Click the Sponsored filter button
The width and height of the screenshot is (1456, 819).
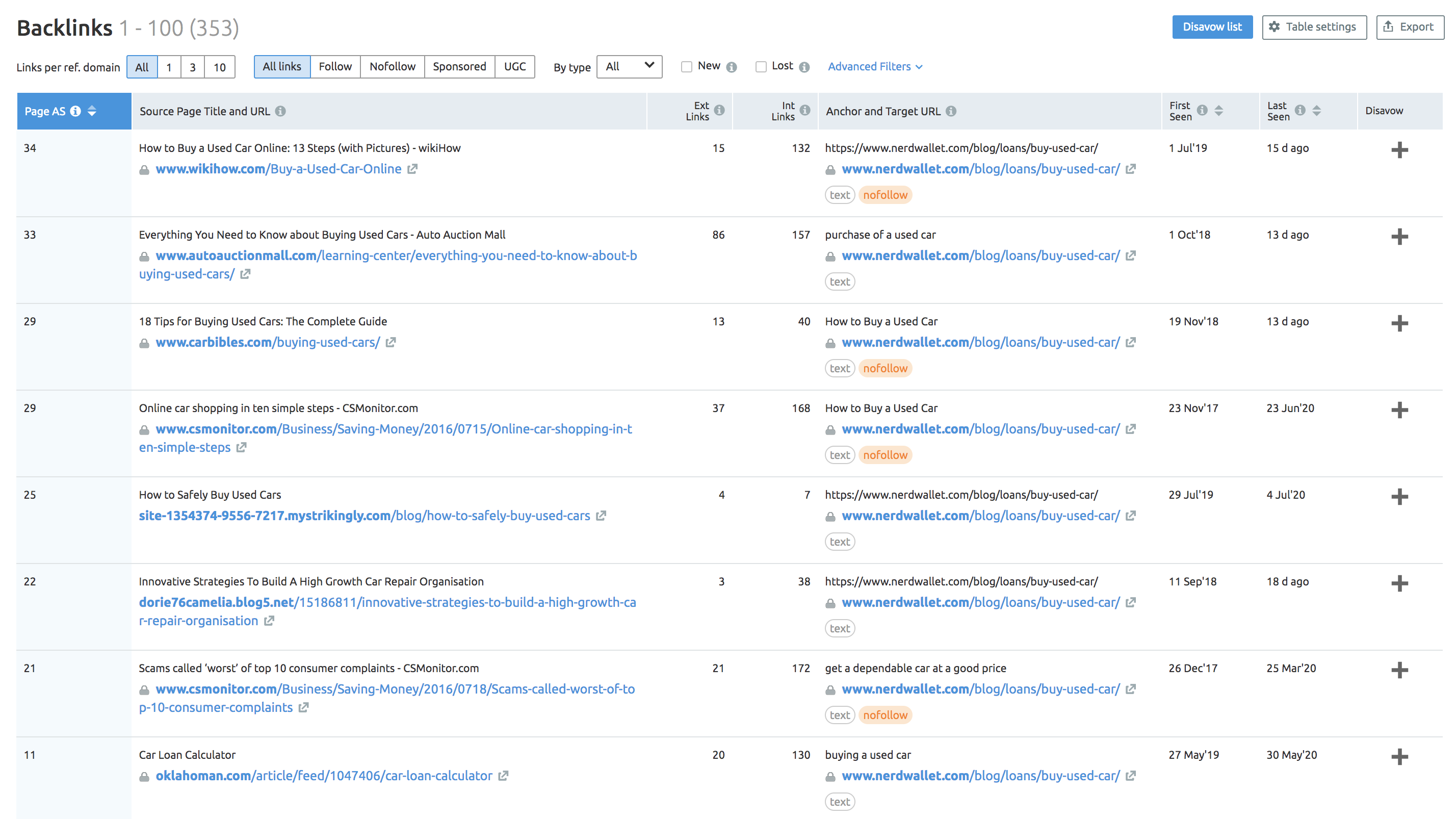click(x=458, y=66)
